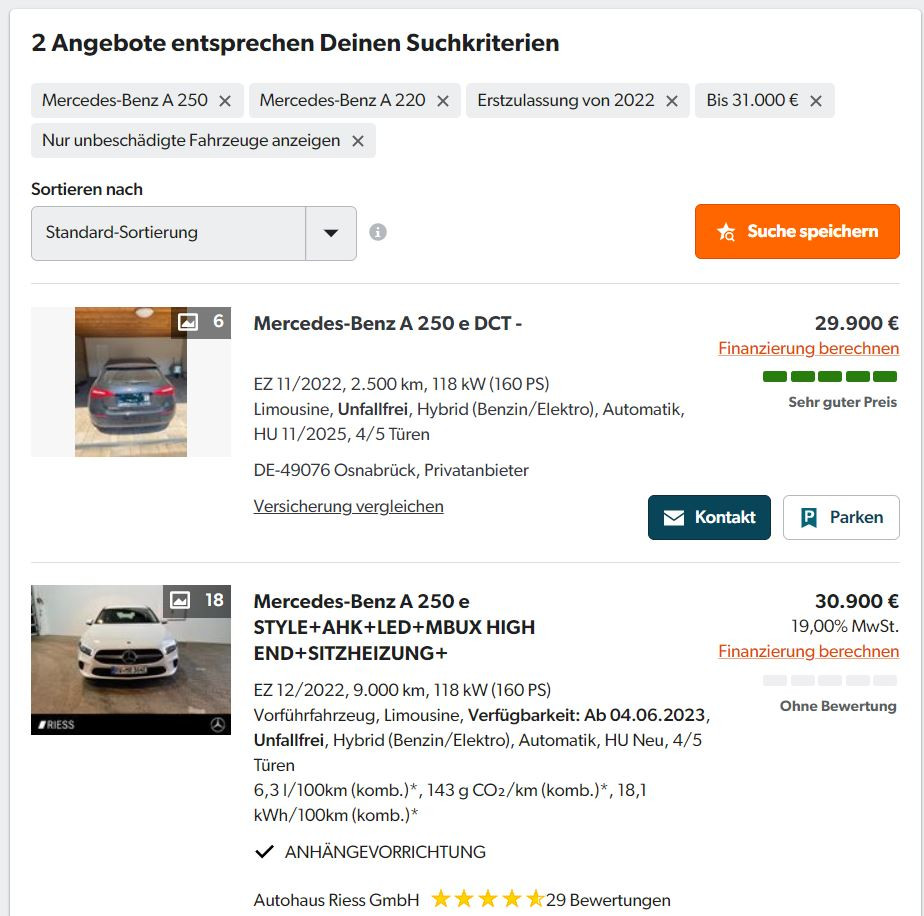Click the star rating next to 29 Bewertungen

pyautogui.click(x=488, y=899)
